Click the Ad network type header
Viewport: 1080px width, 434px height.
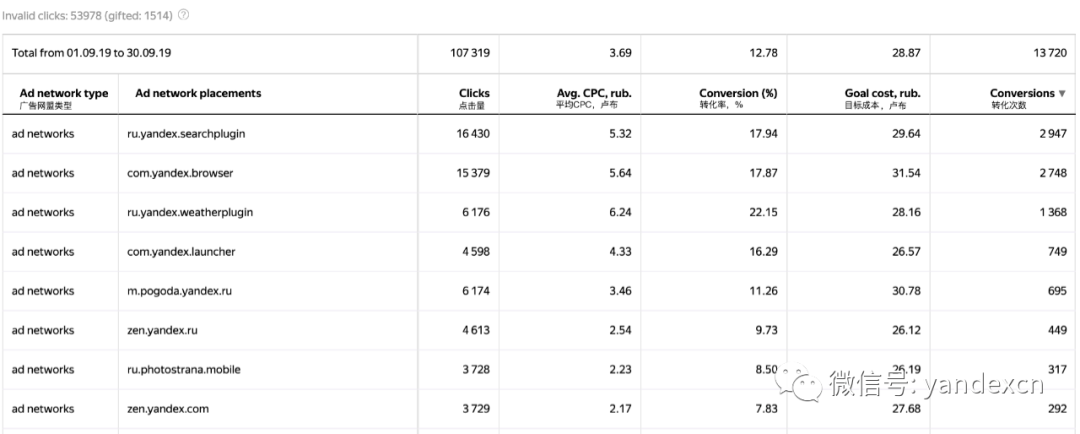coord(64,93)
